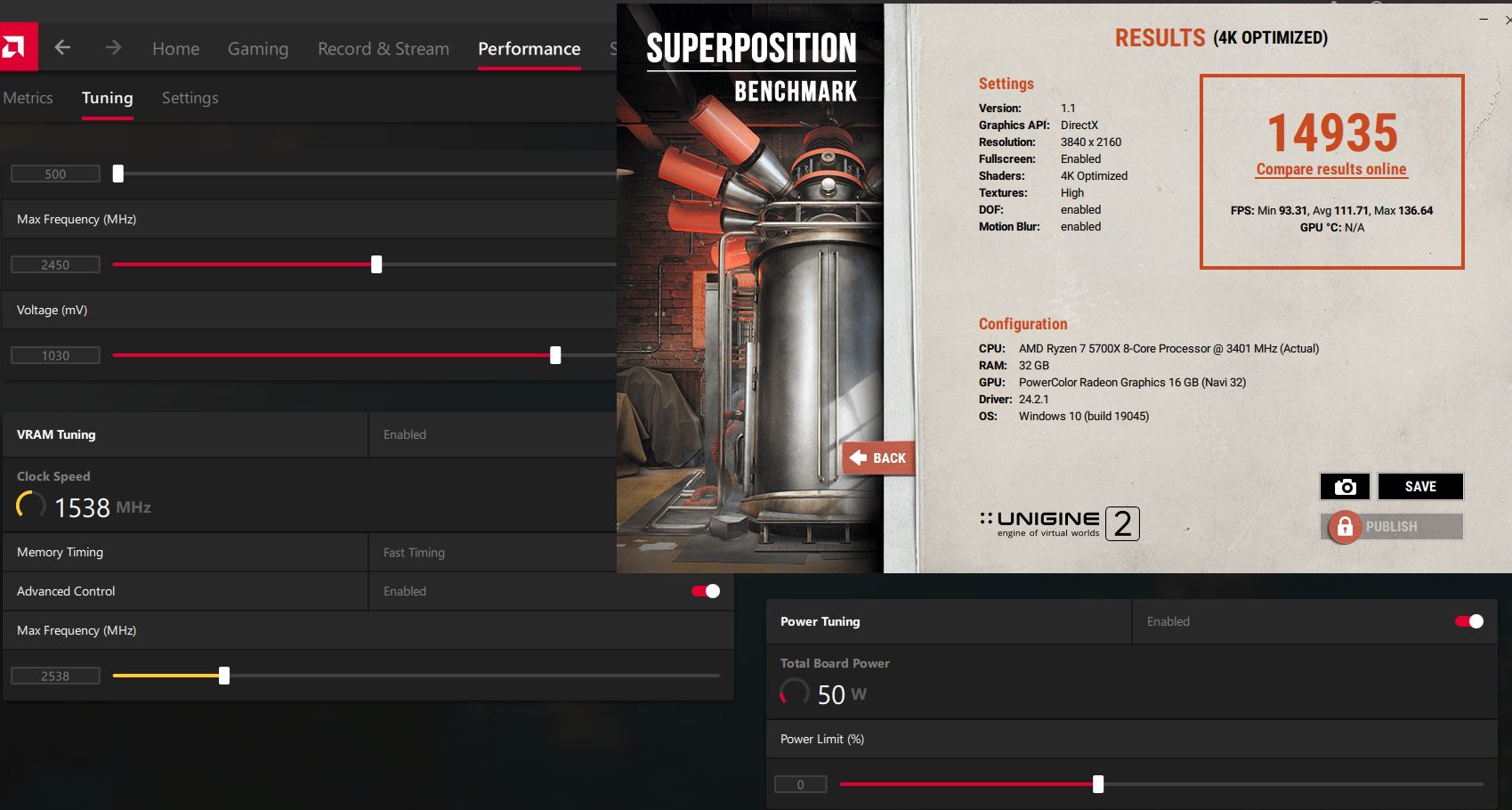The width and height of the screenshot is (1512, 810).
Task: Click the Resolution value 3840 x 2160
Action: coord(1091,142)
